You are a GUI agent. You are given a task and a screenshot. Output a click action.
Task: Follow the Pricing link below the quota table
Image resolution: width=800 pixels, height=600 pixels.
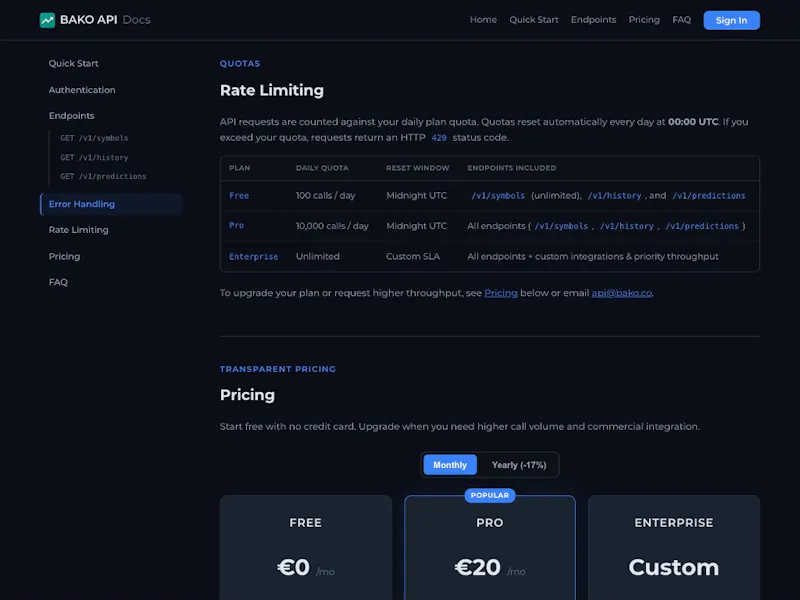click(501, 293)
